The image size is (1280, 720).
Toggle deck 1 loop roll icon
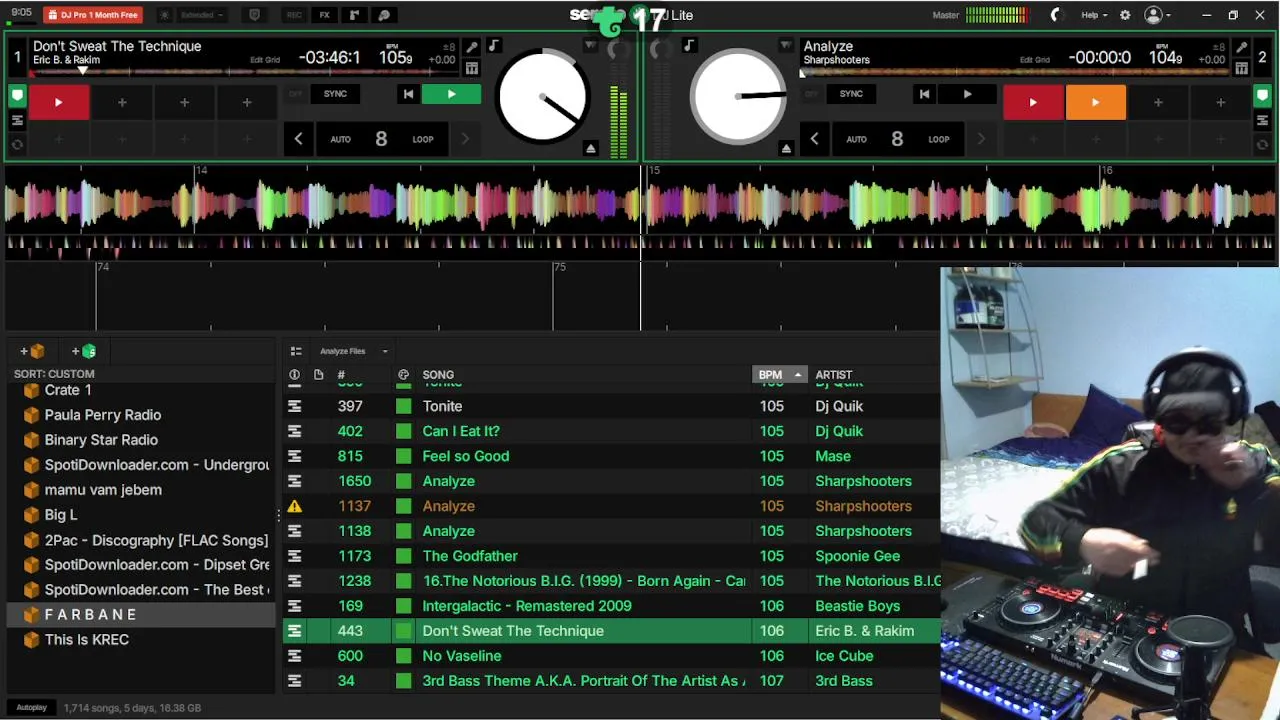(17, 144)
